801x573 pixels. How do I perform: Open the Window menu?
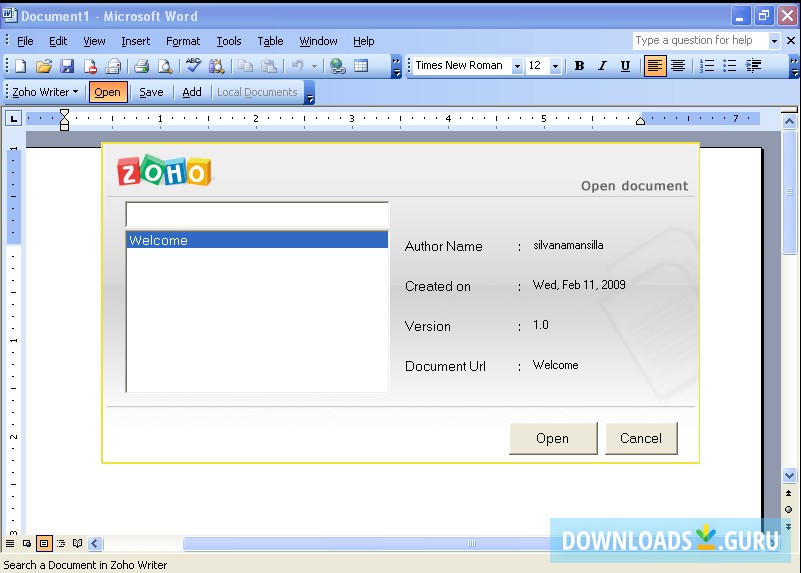(x=318, y=41)
